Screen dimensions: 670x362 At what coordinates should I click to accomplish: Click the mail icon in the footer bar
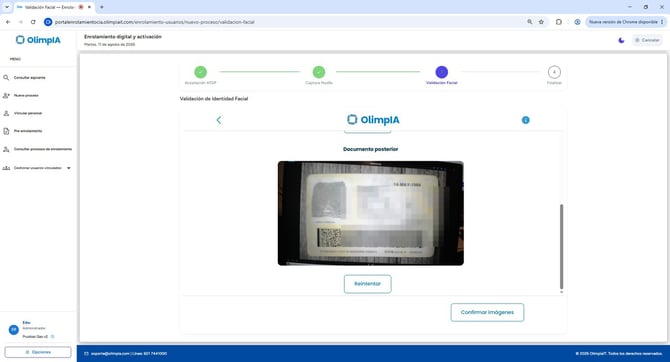click(86, 354)
